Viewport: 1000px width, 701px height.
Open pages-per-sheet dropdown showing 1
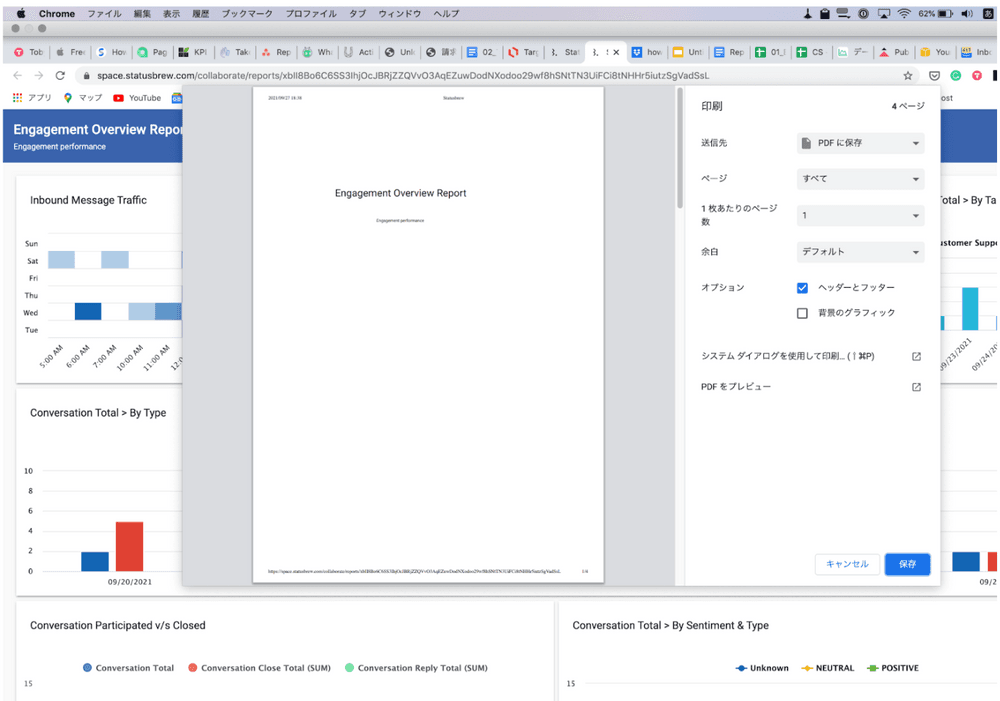[x=860, y=216]
